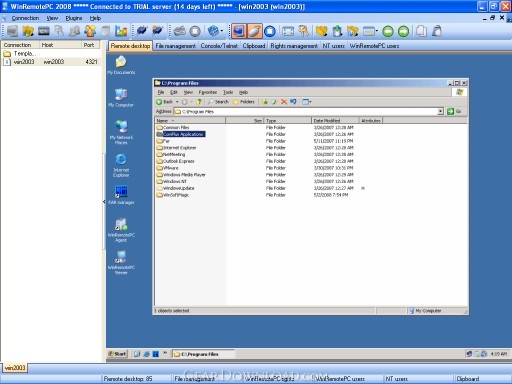Viewport: 512px width, 384px height.
Task: Click the remote Start button
Action: coord(117,354)
